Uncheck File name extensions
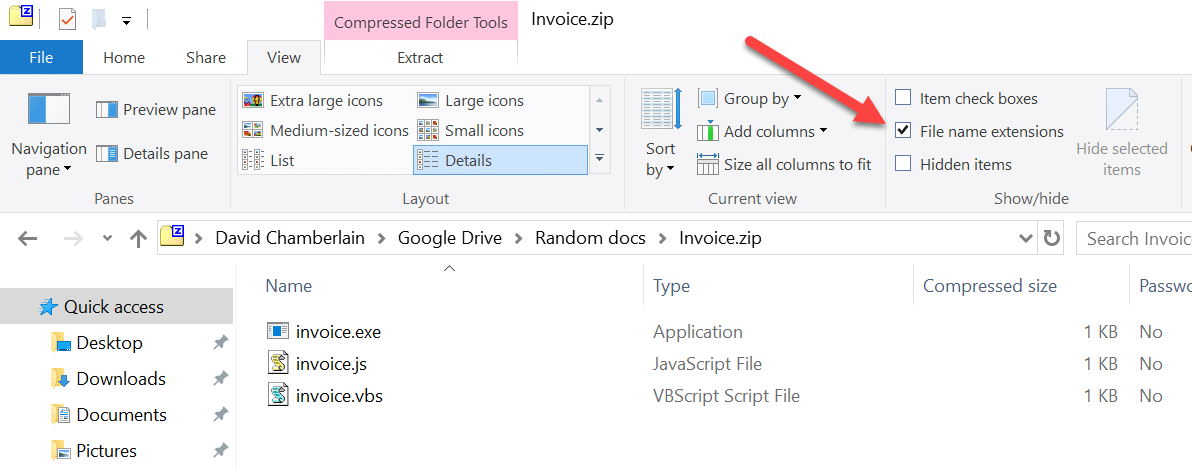 pos(903,131)
